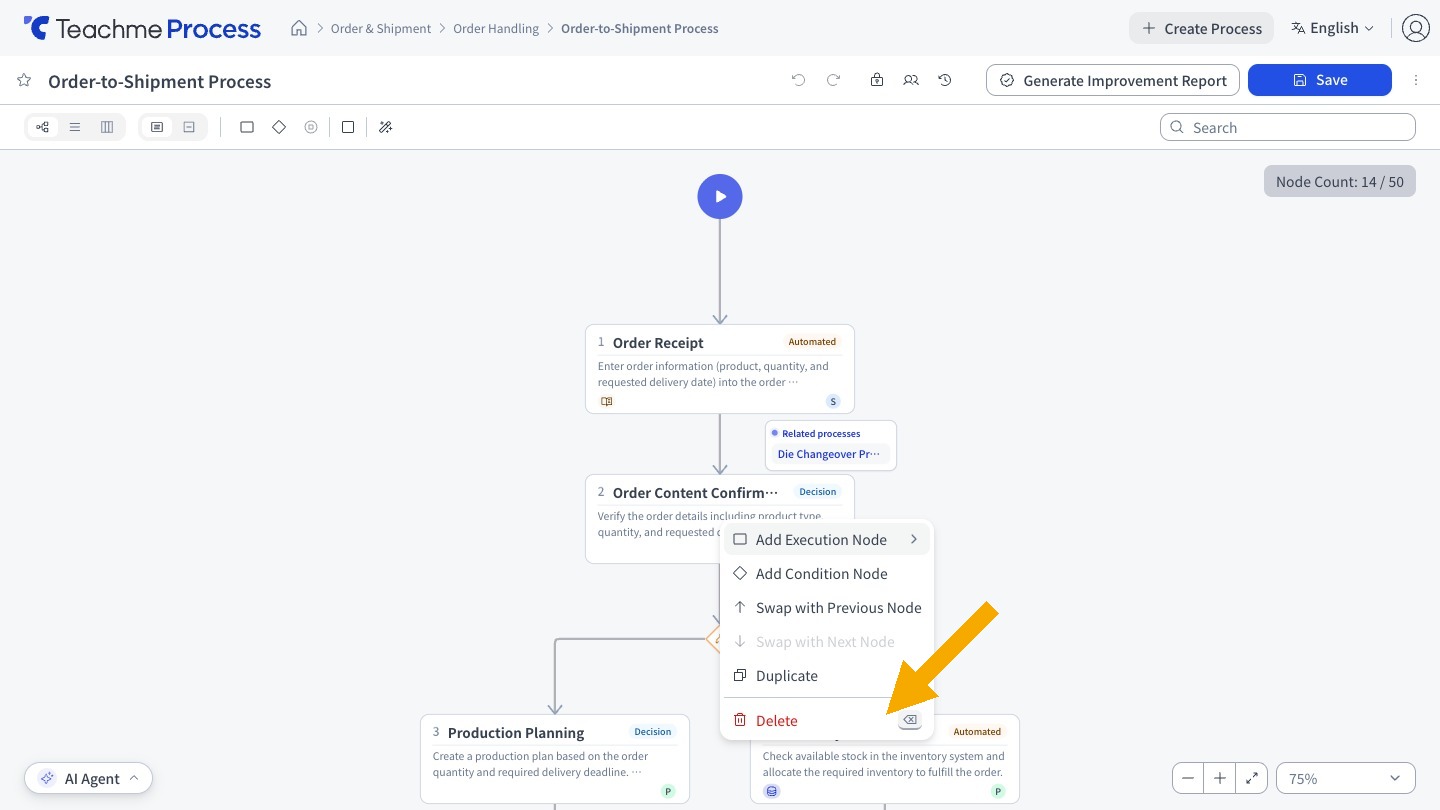Click the Decision tag on Production Planning
This screenshot has width=1440, height=810.
pos(653,732)
